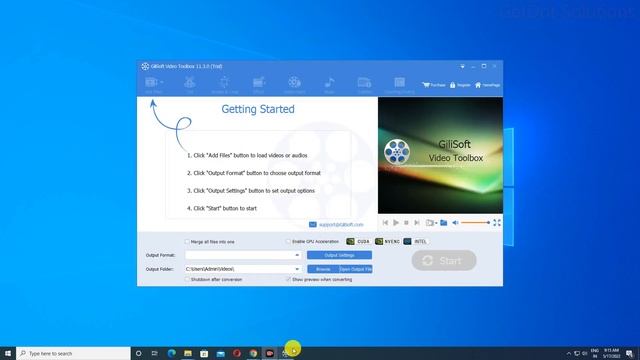Click the support email link
640x360 pixels.
341,224
